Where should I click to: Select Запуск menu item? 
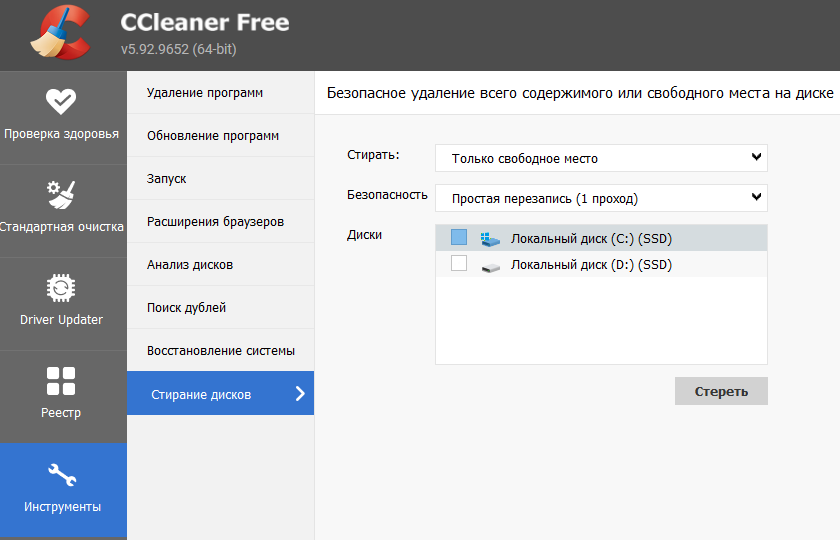coord(220,178)
